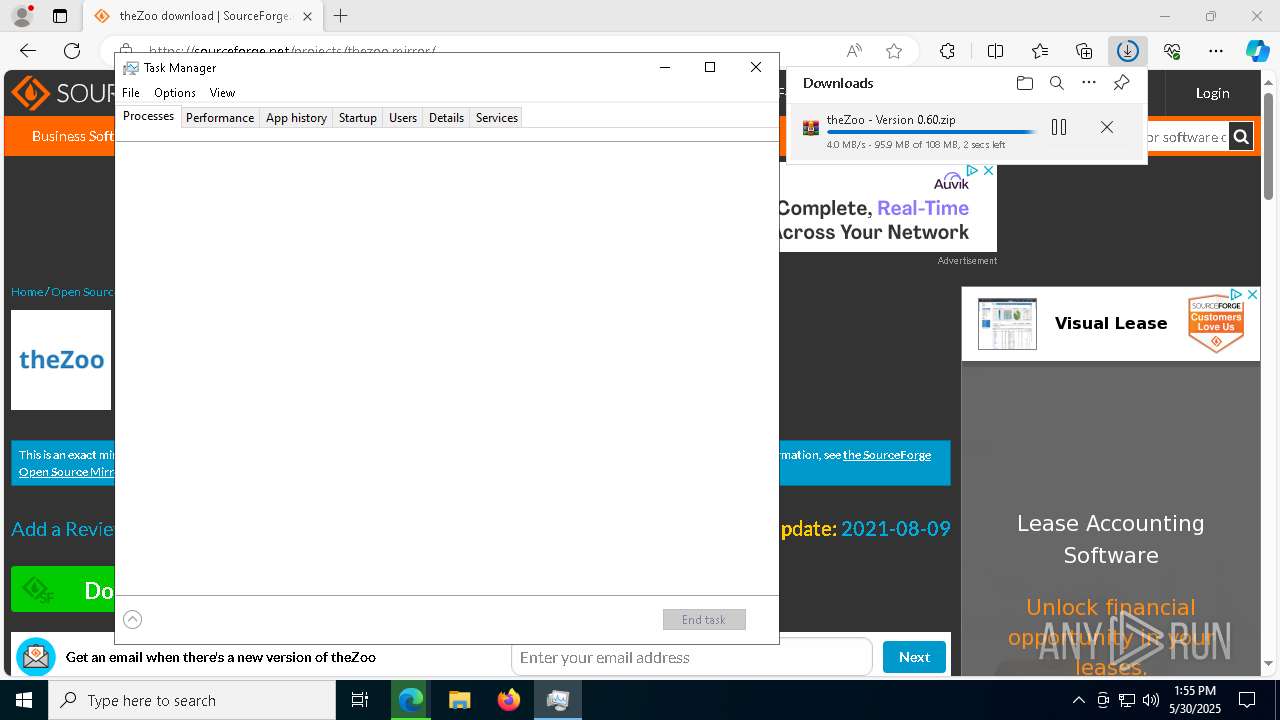
Task: Click the SourceForge logo in header
Action: coord(62,94)
